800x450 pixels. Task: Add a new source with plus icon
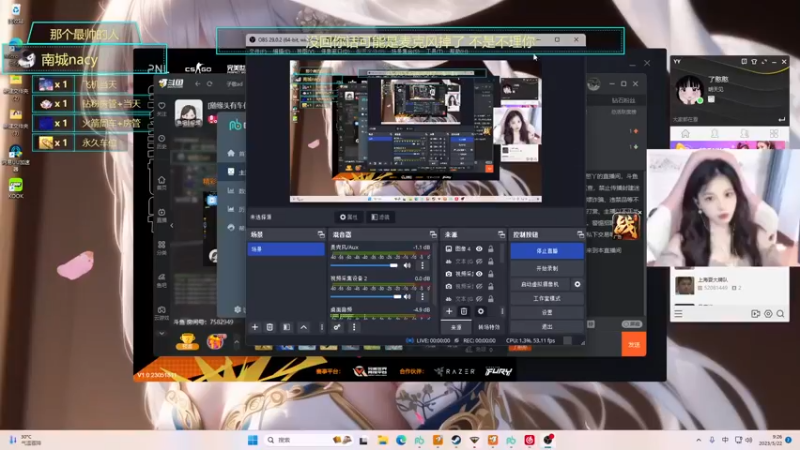click(x=449, y=311)
